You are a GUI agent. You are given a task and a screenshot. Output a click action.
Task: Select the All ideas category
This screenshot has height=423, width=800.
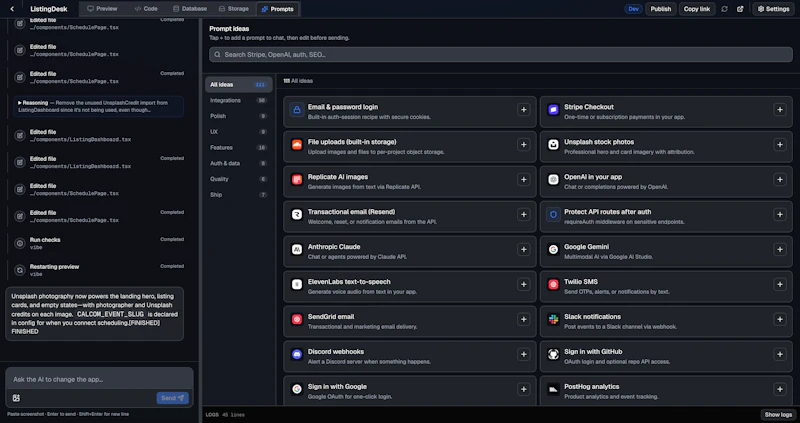point(238,85)
